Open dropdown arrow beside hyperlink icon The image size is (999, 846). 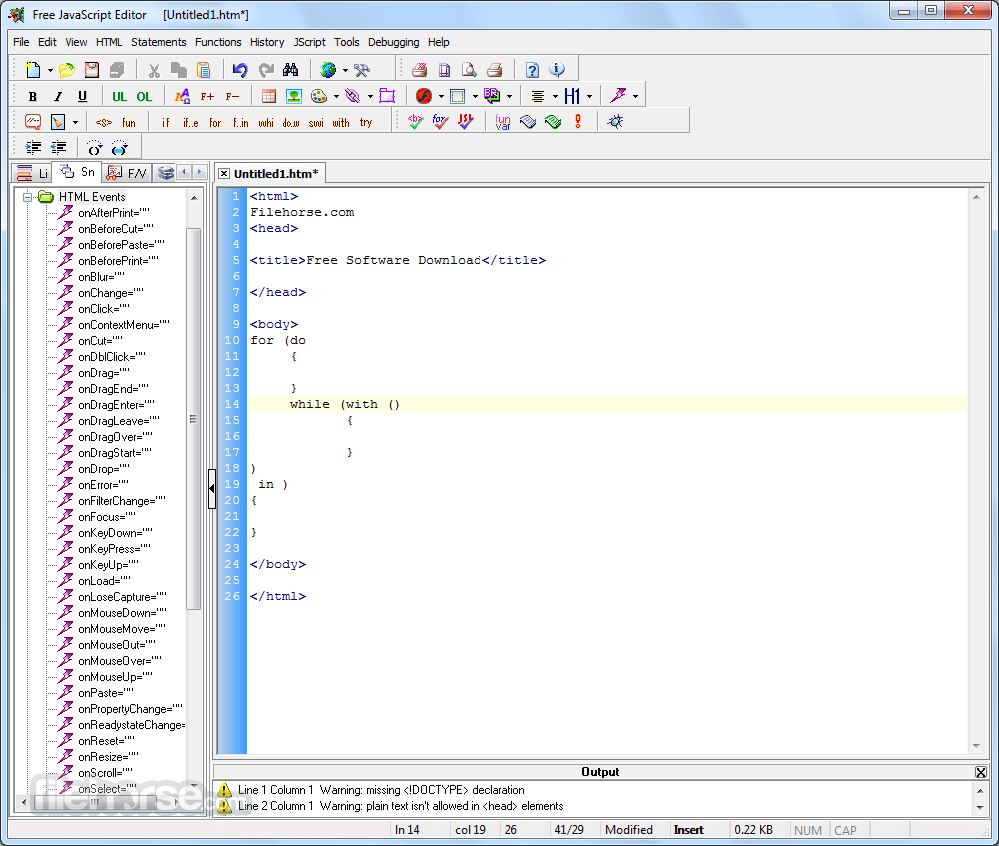370,97
